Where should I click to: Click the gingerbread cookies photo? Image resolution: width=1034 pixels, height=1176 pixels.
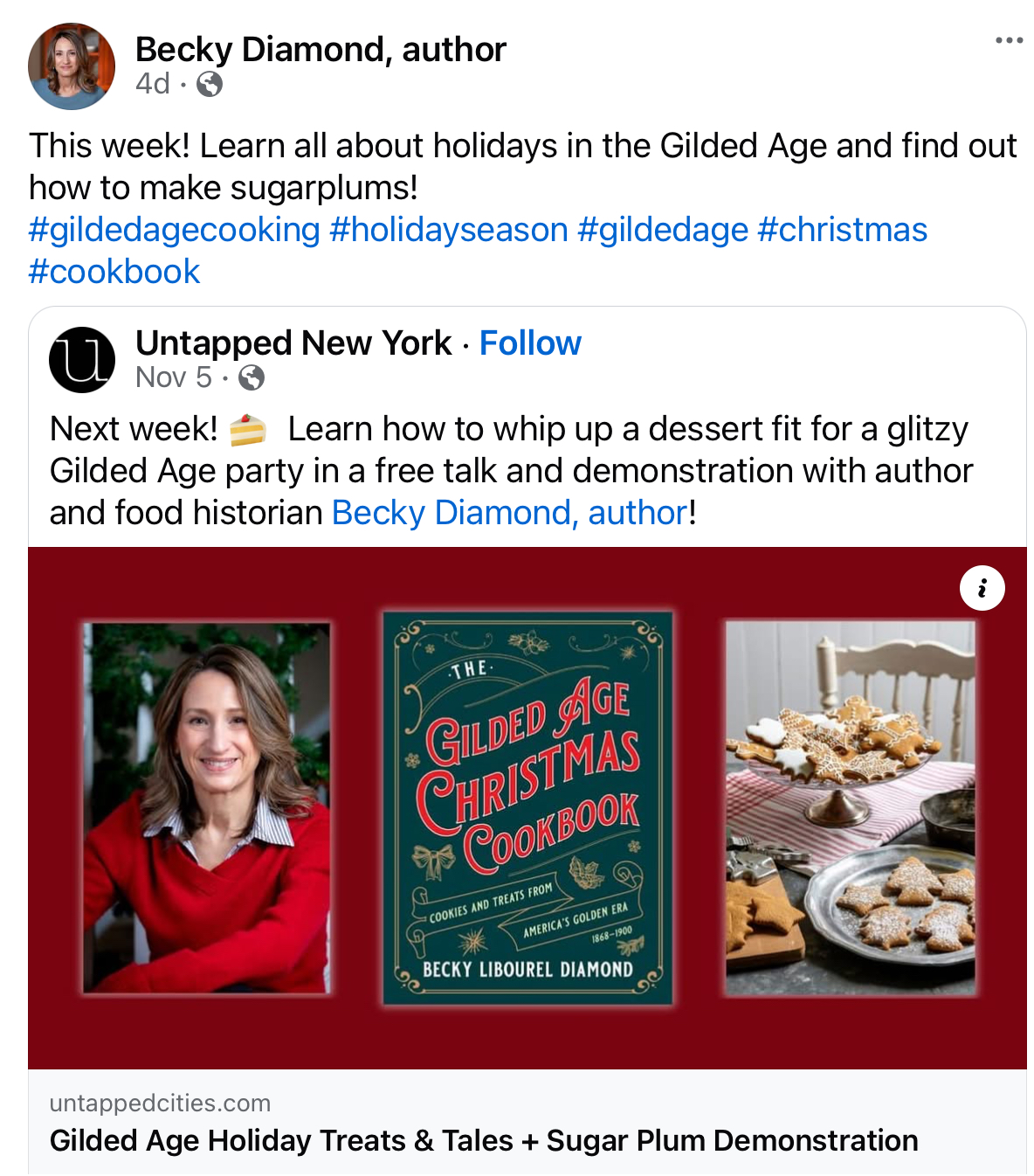(x=850, y=808)
